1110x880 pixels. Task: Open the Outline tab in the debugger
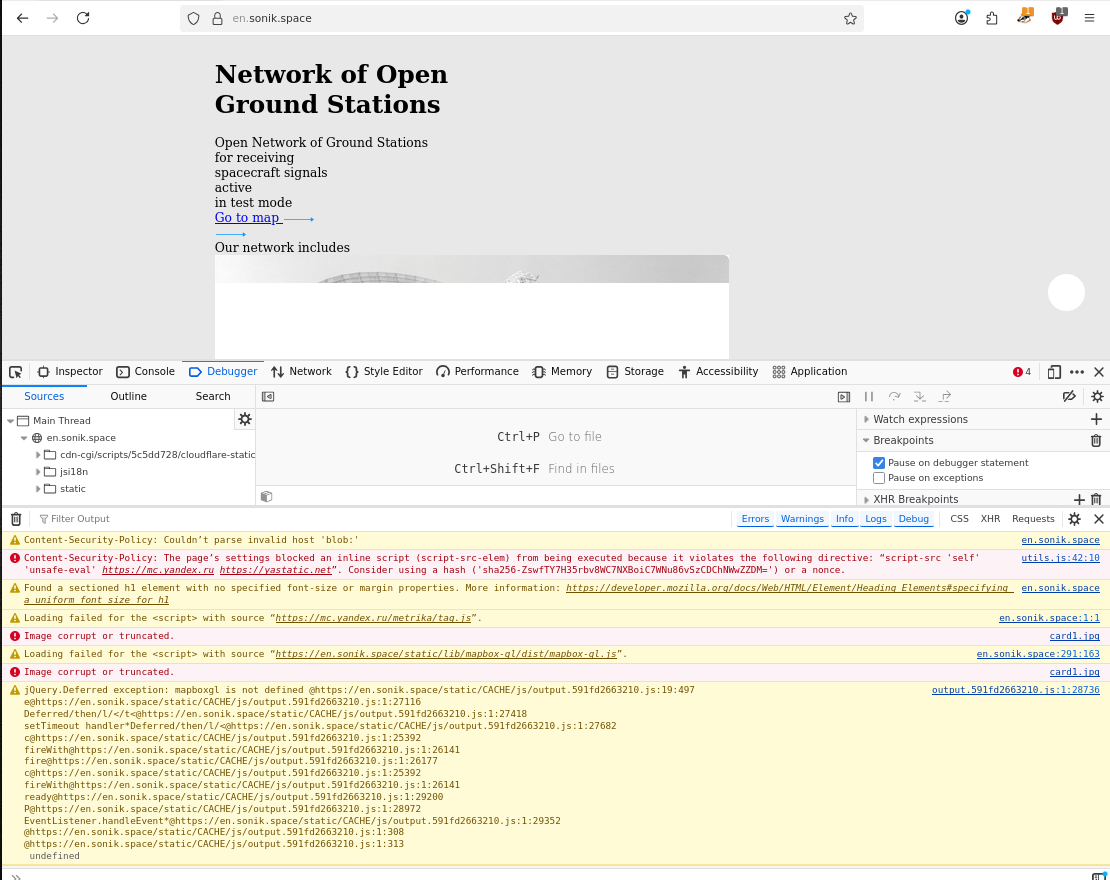tap(128, 397)
